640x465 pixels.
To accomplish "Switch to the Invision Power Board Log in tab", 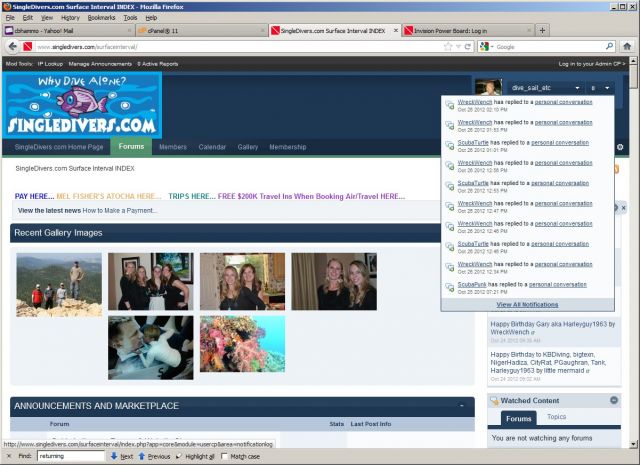I will 468,31.
